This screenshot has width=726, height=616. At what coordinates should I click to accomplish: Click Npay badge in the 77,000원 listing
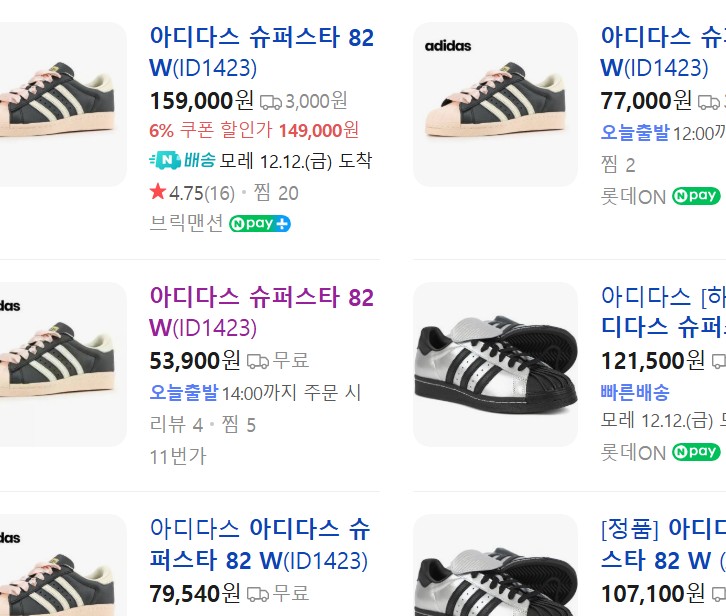tap(696, 196)
